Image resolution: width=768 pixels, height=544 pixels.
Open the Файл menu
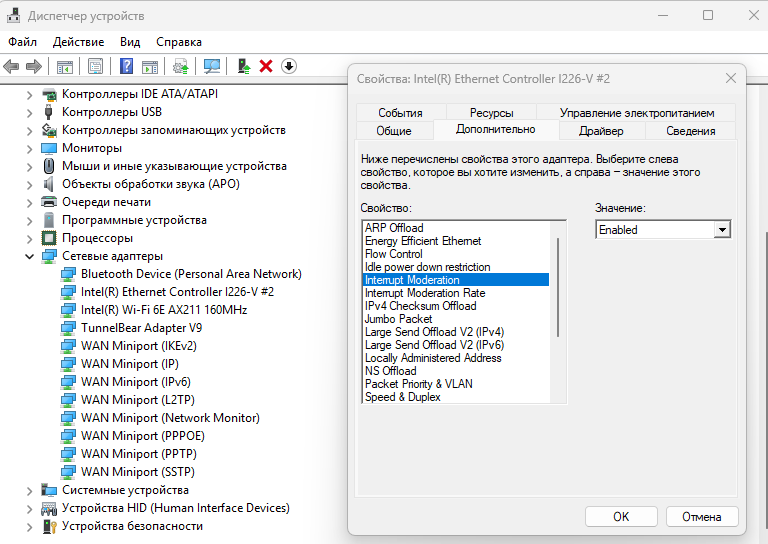(23, 42)
